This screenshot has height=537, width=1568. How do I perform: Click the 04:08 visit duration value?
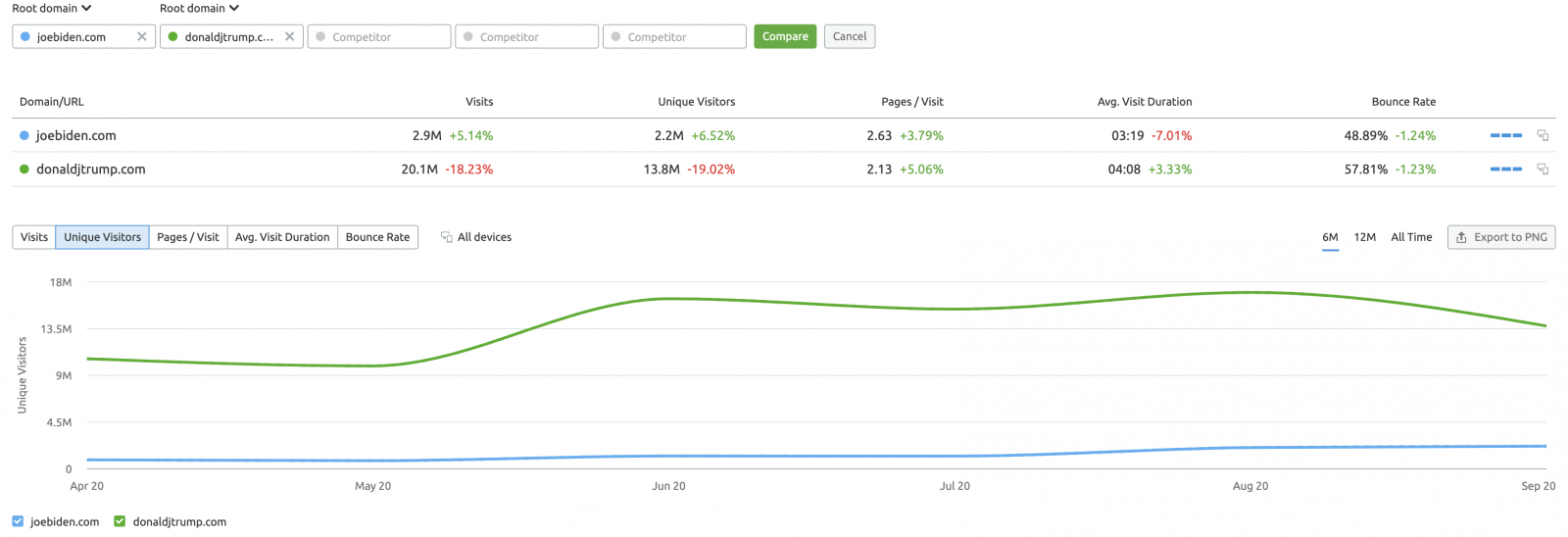(x=1124, y=169)
